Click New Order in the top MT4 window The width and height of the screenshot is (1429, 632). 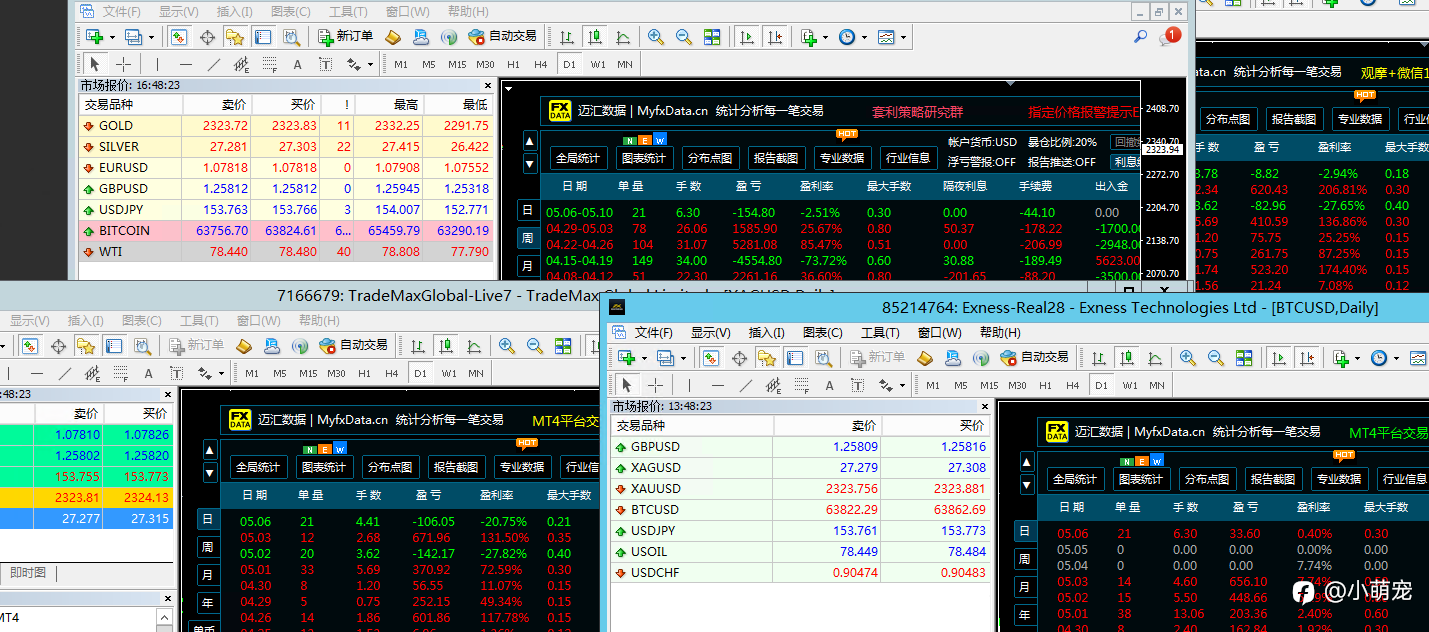point(346,37)
